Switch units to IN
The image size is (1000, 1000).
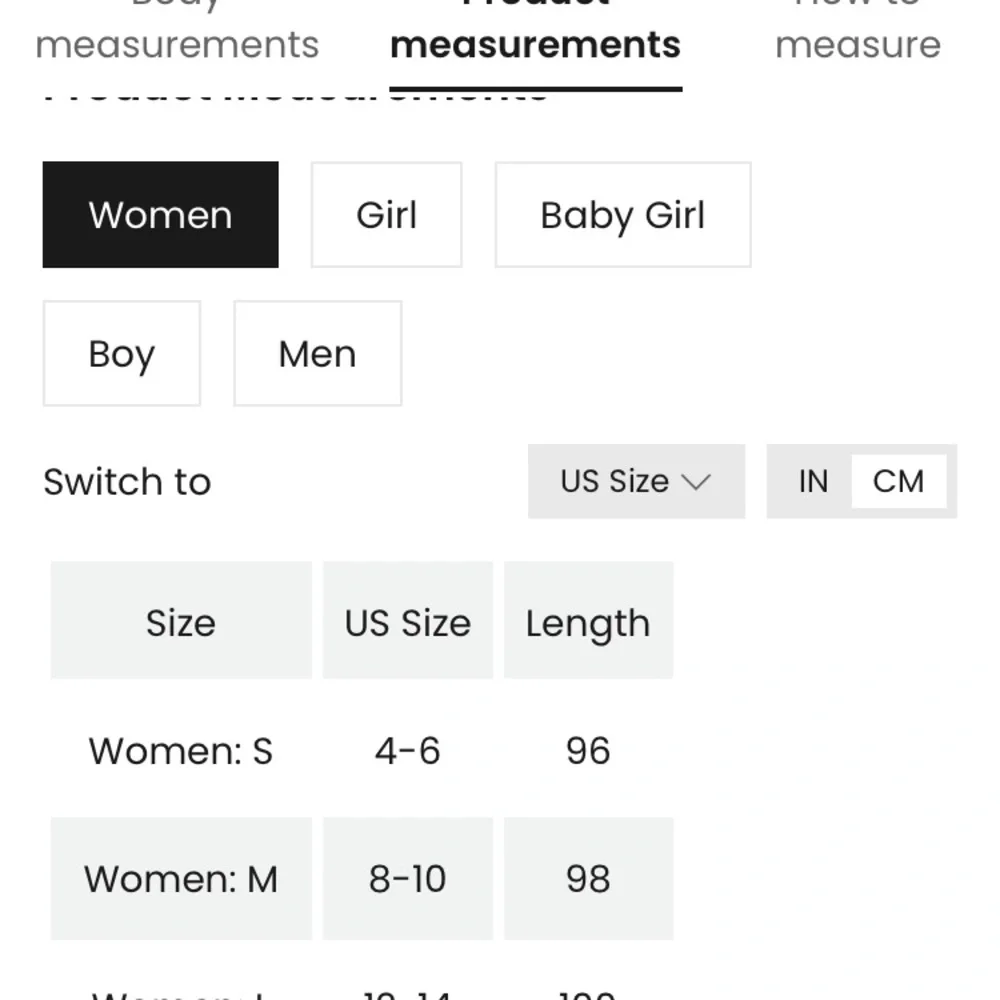click(813, 481)
